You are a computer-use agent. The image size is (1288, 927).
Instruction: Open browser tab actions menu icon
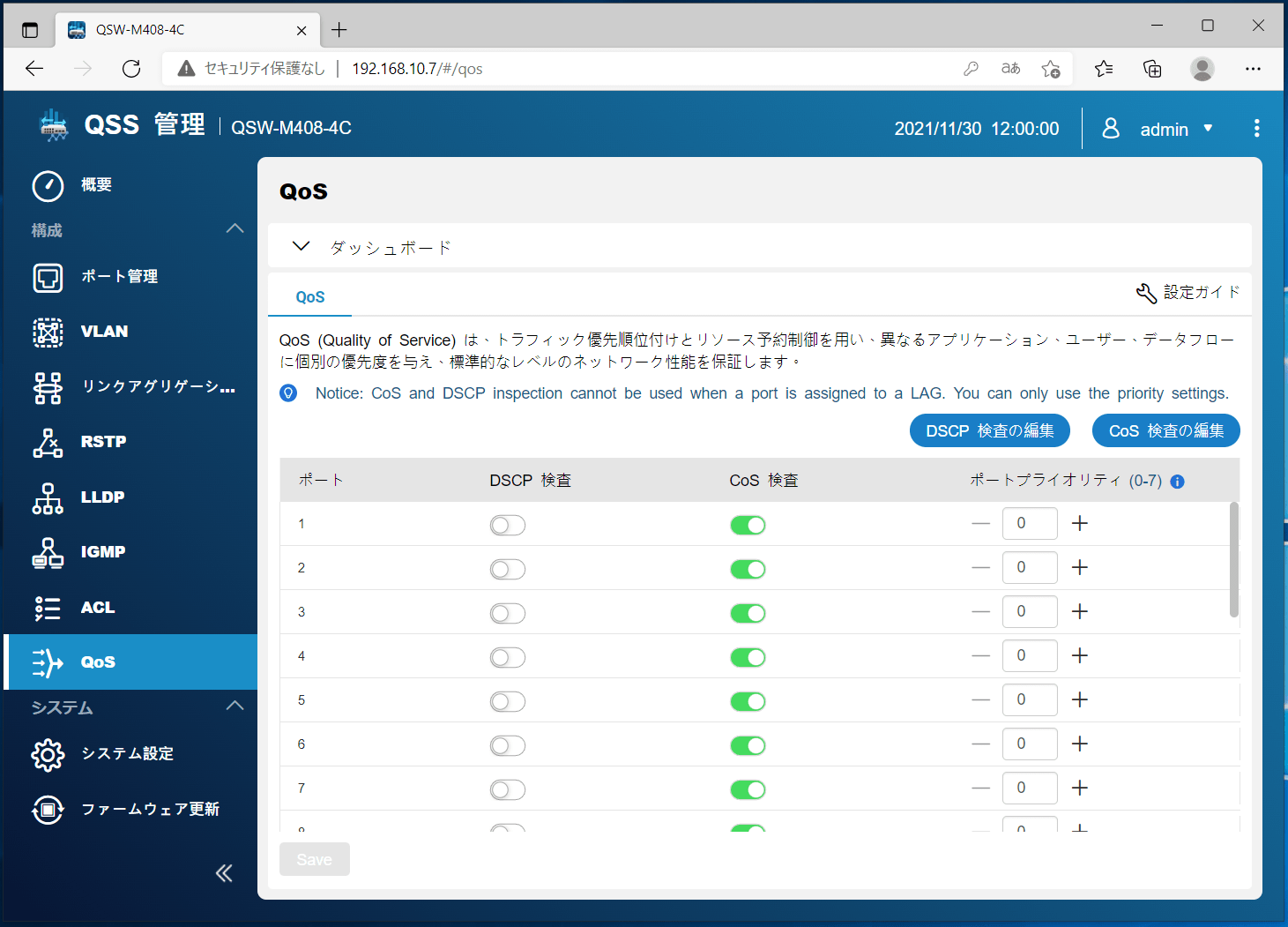pyautogui.click(x=30, y=30)
